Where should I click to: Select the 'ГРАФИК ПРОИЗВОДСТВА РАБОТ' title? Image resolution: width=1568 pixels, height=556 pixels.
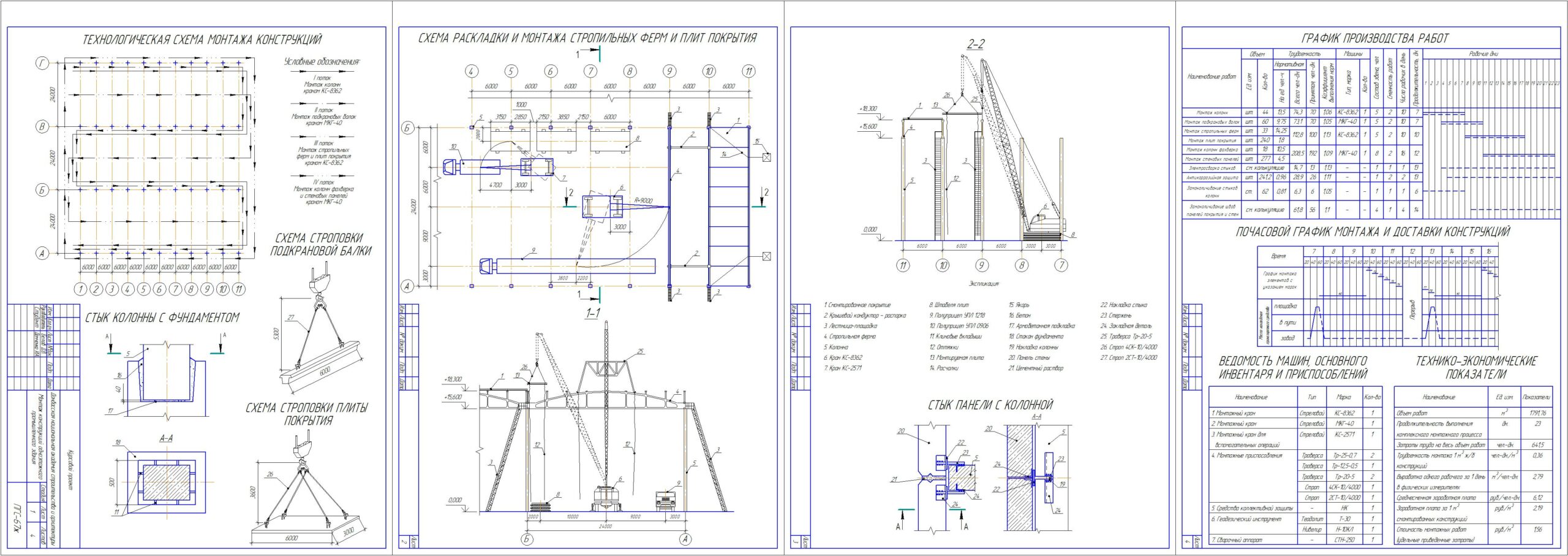(x=1374, y=39)
